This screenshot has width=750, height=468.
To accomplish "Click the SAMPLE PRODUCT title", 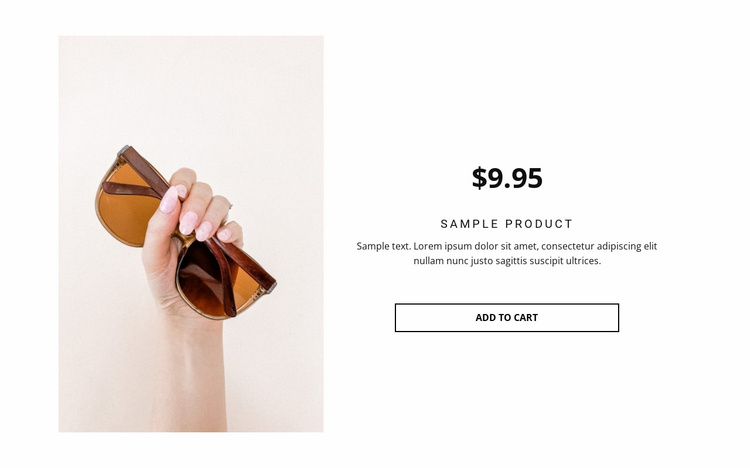I will coord(507,224).
